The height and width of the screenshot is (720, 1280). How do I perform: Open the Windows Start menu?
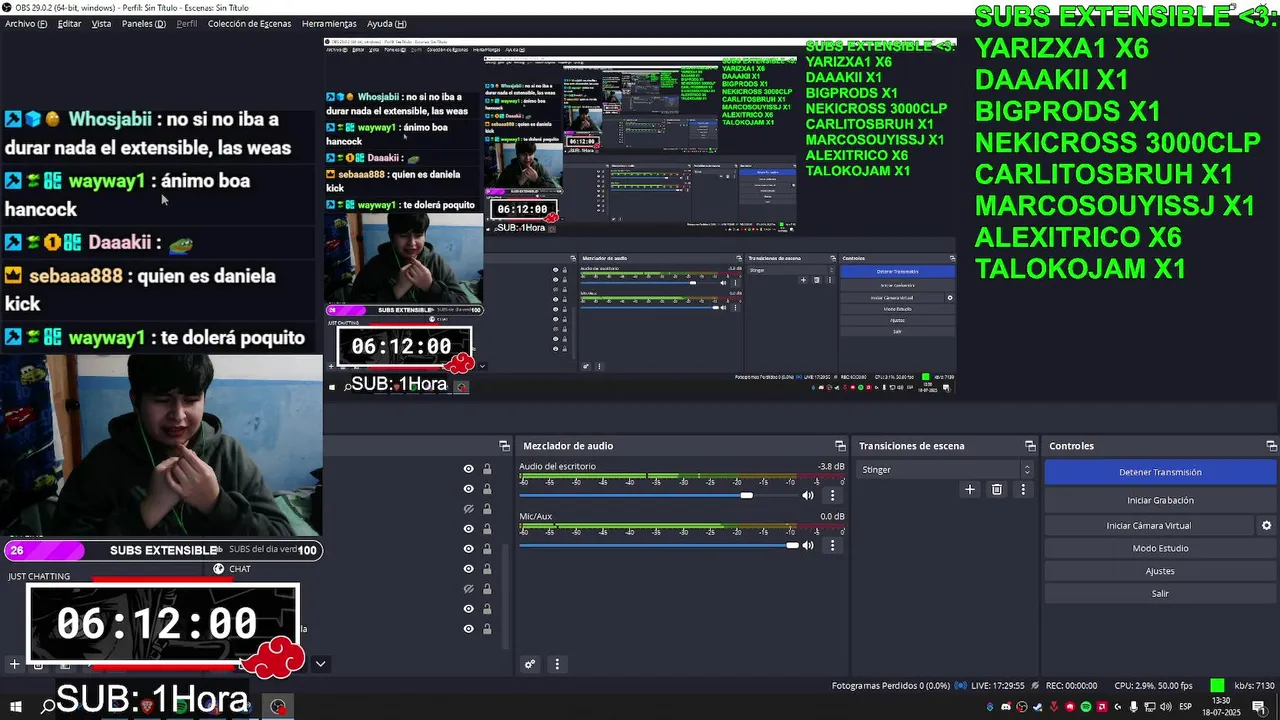(x=16, y=706)
